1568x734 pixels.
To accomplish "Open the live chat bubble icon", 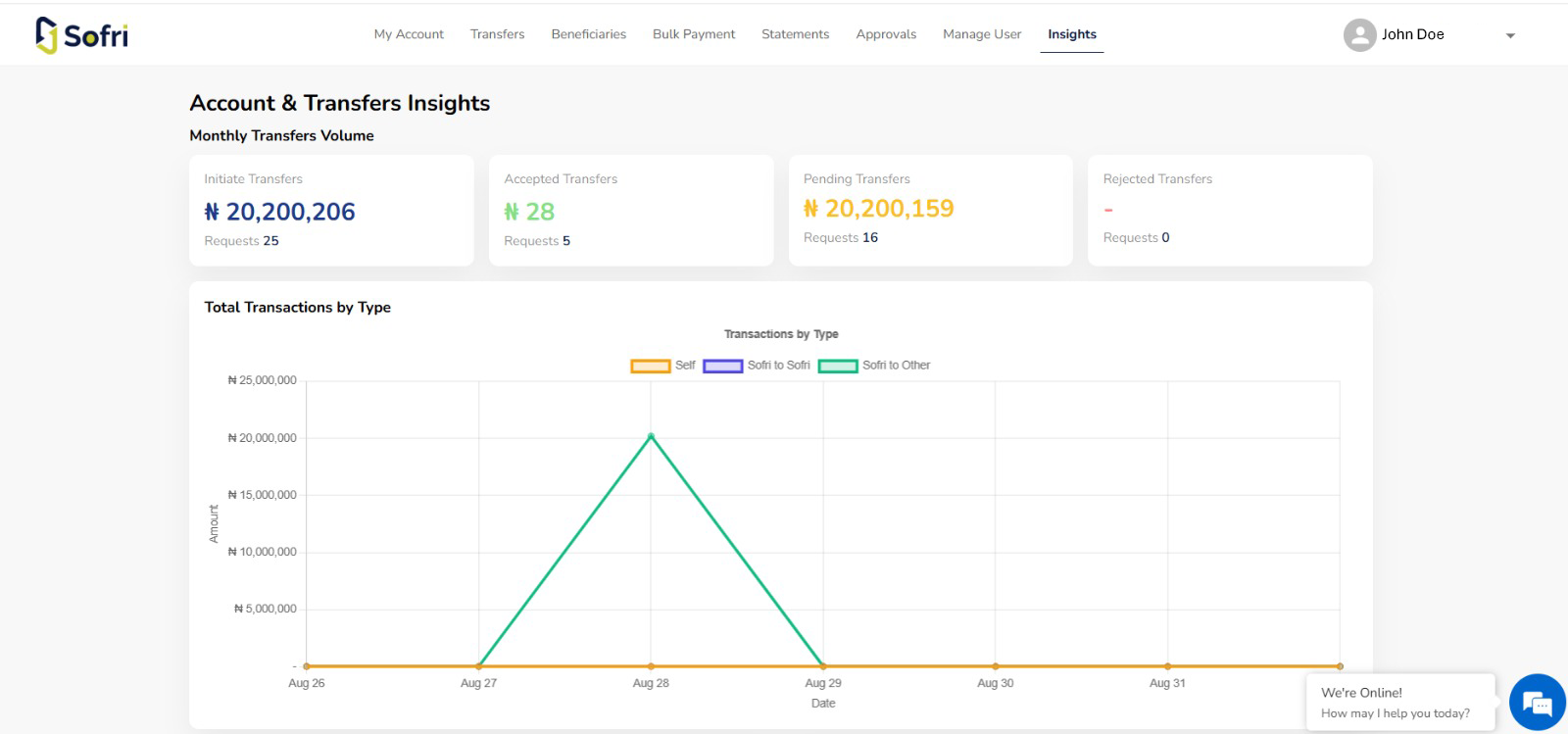I will pyautogui.click(x=1537, y=702).
